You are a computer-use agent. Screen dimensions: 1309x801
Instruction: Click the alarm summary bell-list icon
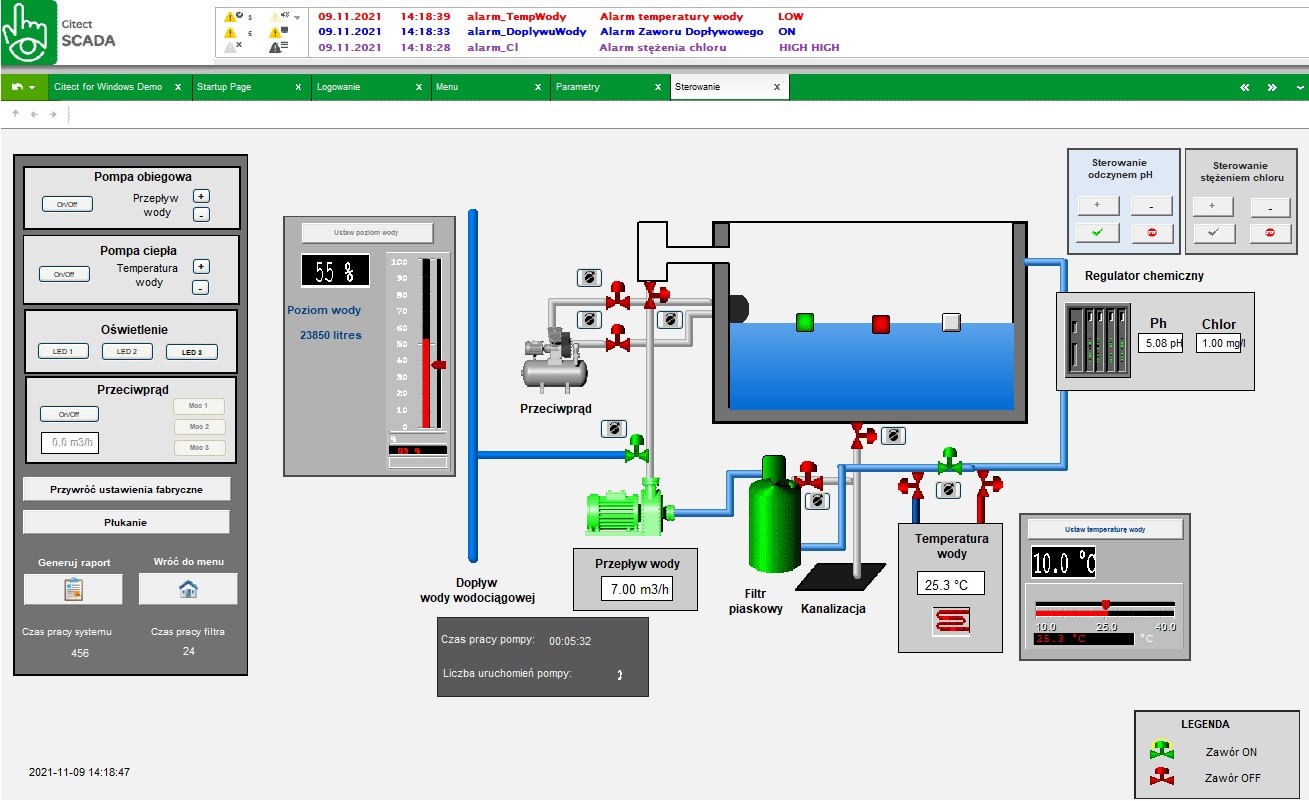point(275,48)
